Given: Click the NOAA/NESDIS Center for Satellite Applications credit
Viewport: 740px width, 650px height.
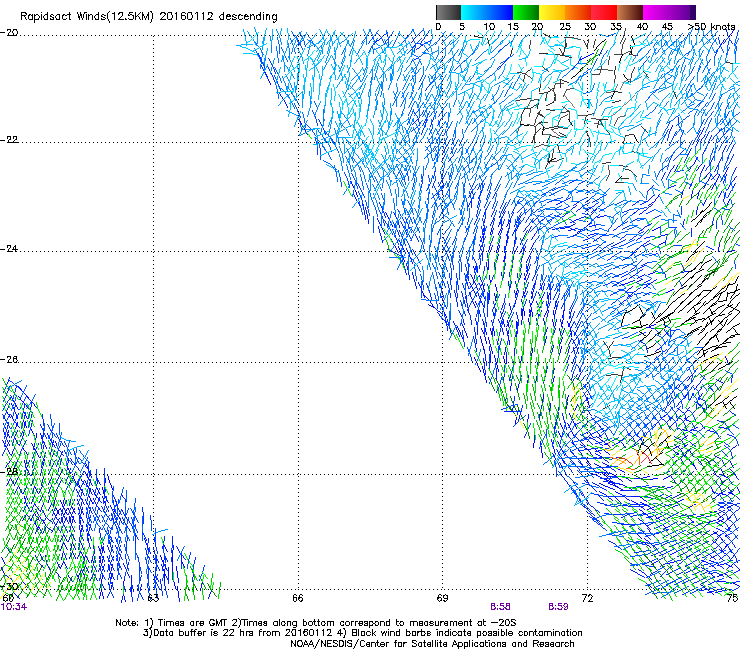Looking at the screenshot, I should pyautogui.click(x=432, y=644).
